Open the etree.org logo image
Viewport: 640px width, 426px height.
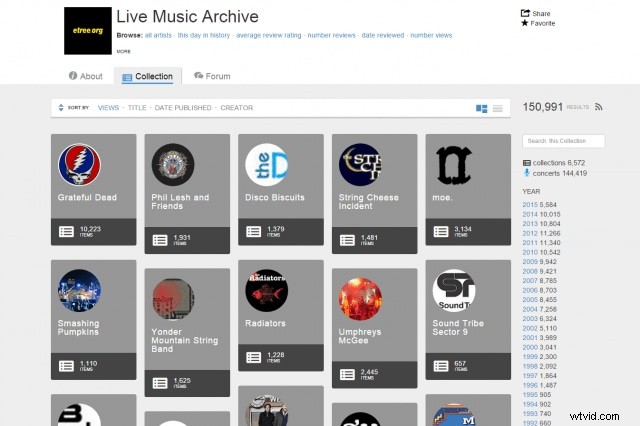88,31
